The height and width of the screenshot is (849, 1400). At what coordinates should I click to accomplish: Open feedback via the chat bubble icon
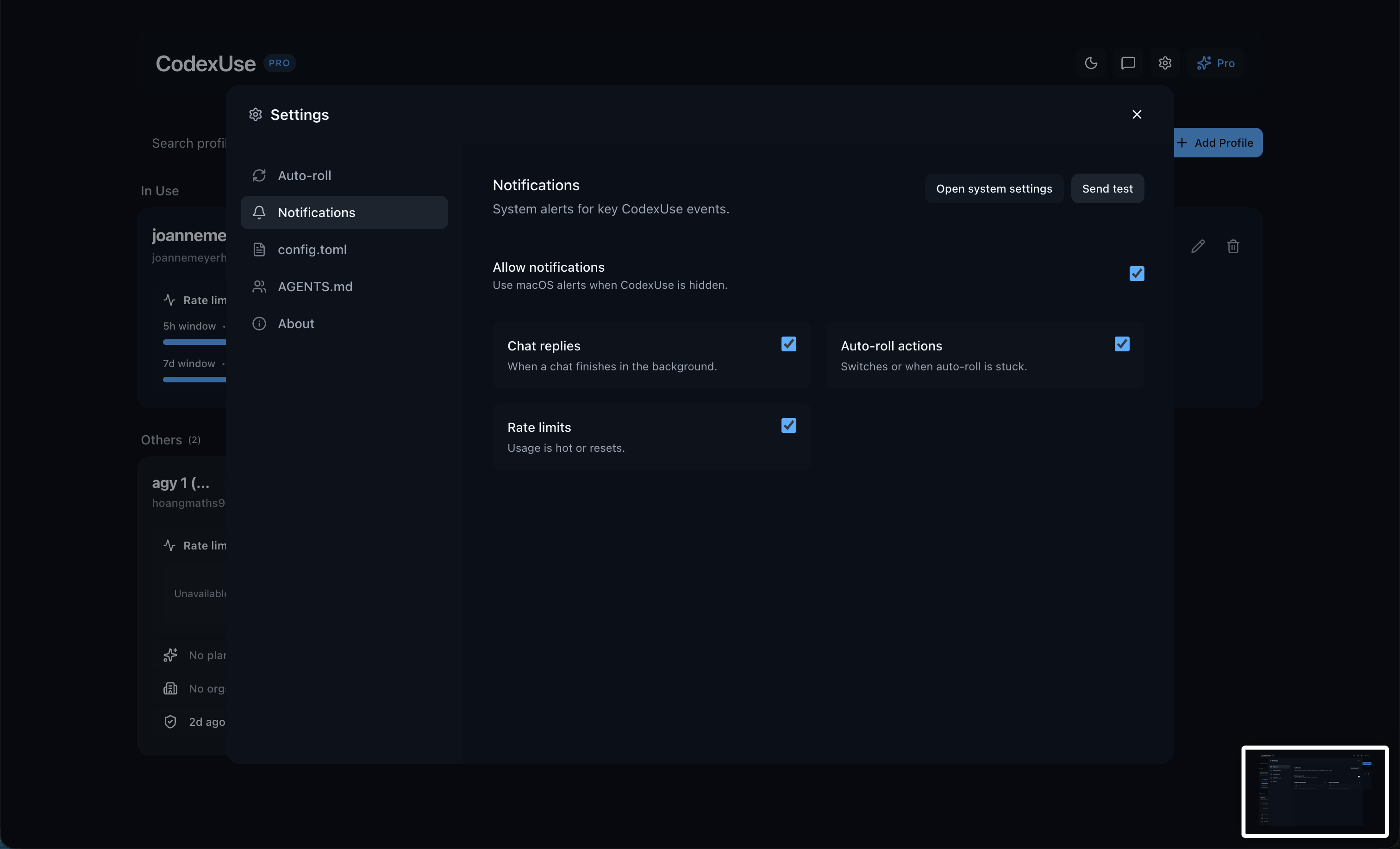click(1128, 63)
